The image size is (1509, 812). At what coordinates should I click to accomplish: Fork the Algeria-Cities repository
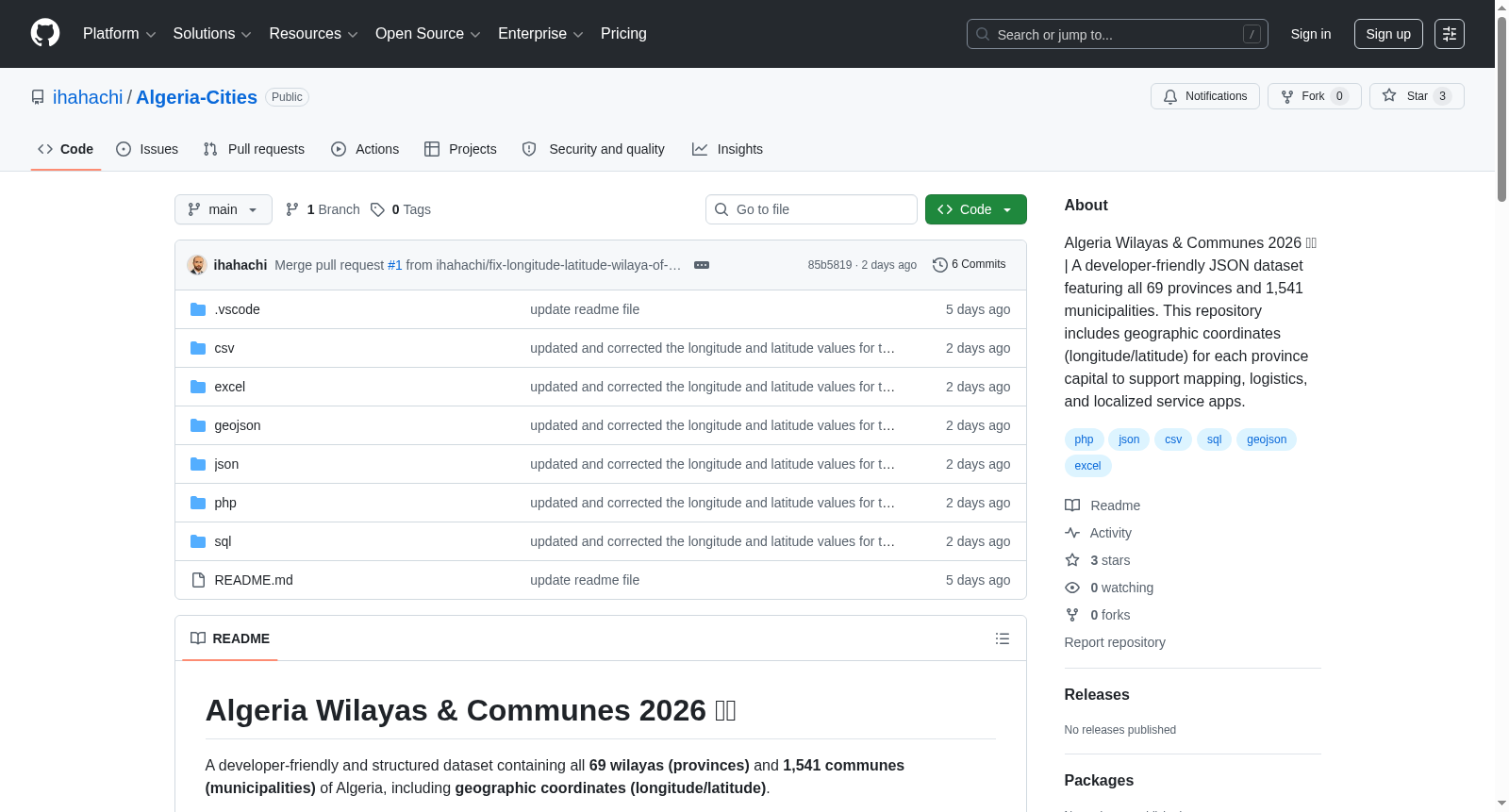pos(1315,96)
